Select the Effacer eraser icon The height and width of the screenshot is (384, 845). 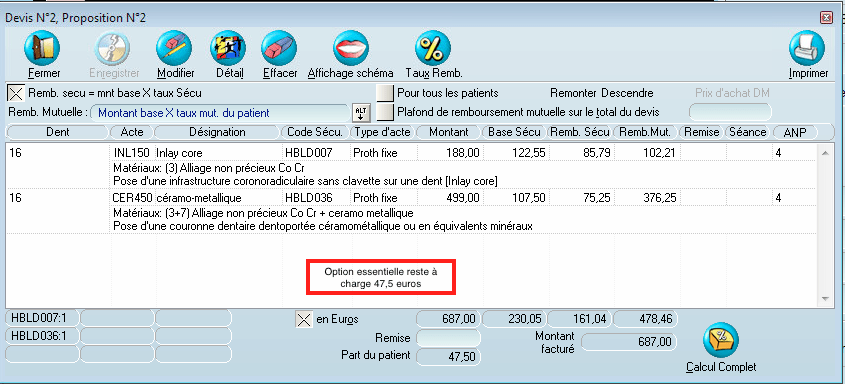(x=279, y=48)
